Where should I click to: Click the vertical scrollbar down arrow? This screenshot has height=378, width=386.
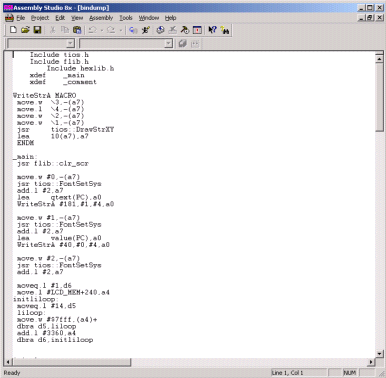point(379,353)
